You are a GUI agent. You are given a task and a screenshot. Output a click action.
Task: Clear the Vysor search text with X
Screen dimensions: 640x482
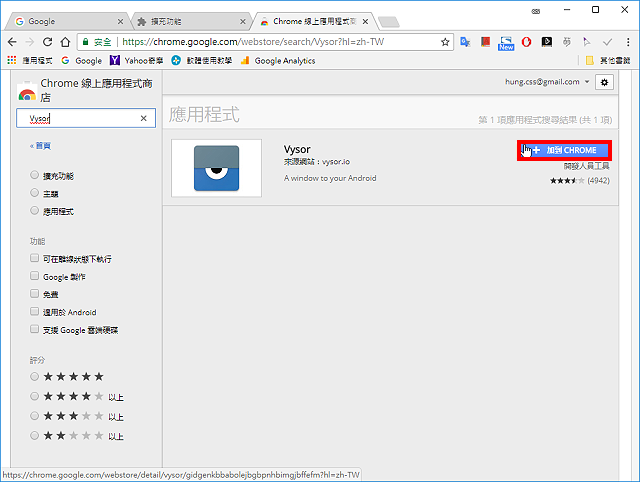(143, 118)
